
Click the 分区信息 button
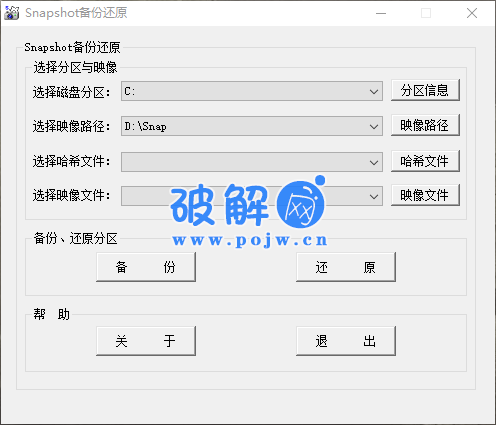point(425,90)
